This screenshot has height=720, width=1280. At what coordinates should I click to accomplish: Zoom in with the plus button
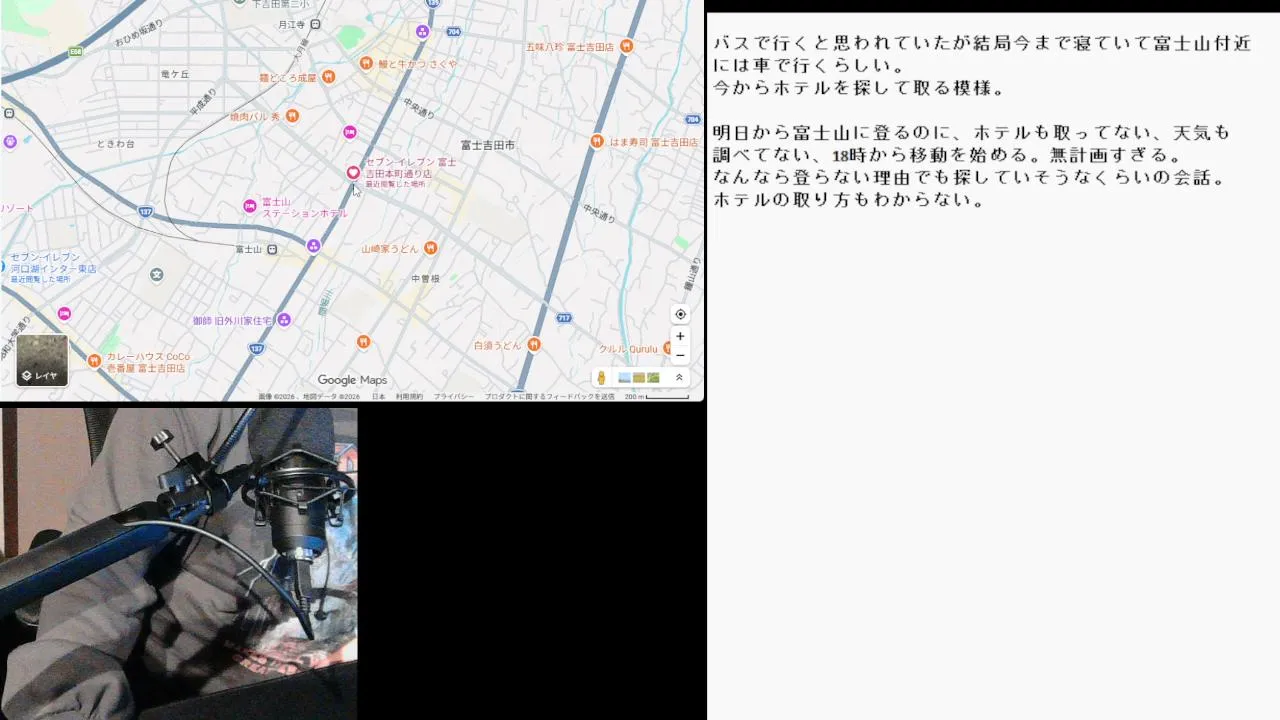coord(680,336)
